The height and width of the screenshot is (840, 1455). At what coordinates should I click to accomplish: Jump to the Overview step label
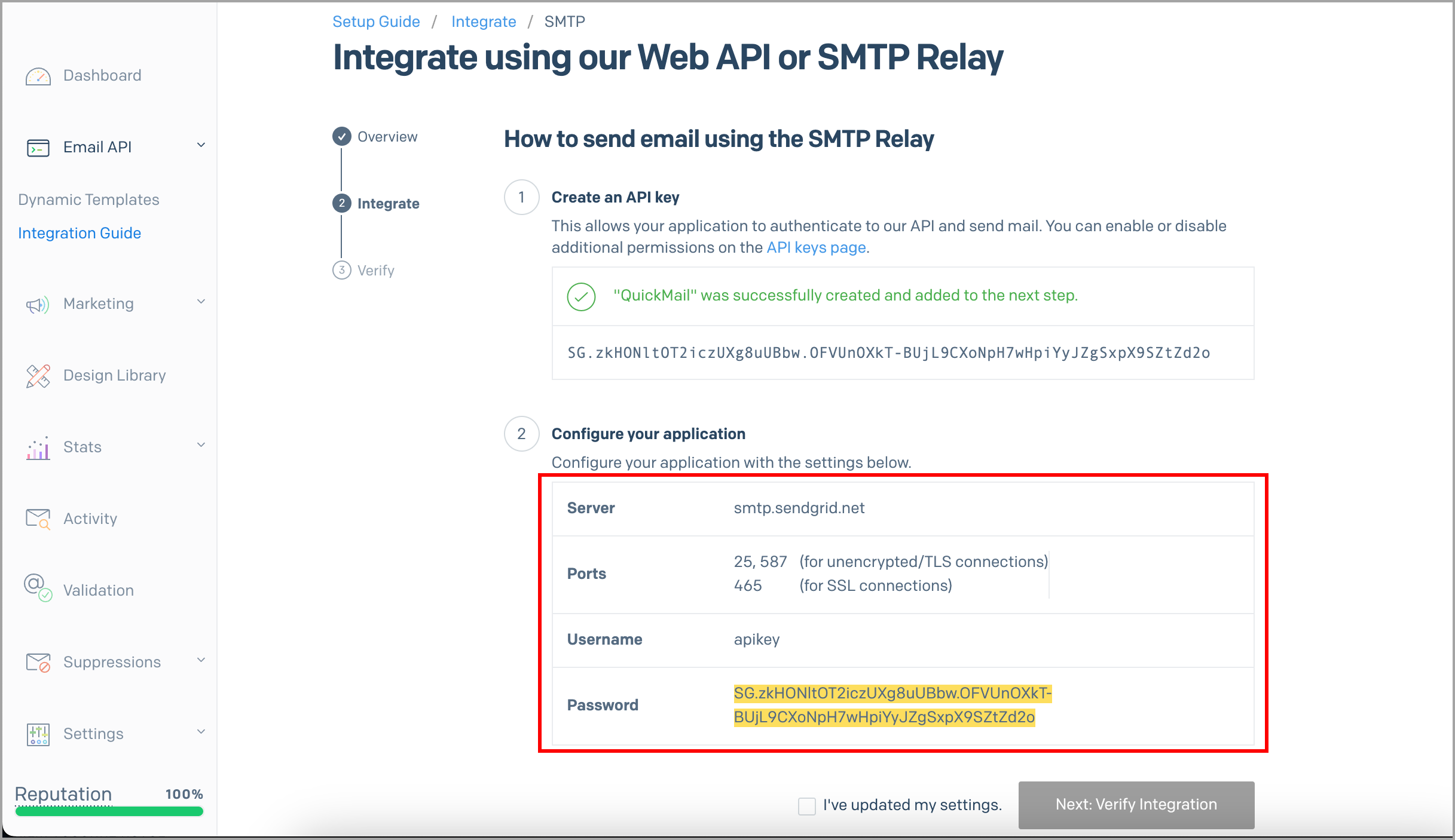click(x=387, y=137)
